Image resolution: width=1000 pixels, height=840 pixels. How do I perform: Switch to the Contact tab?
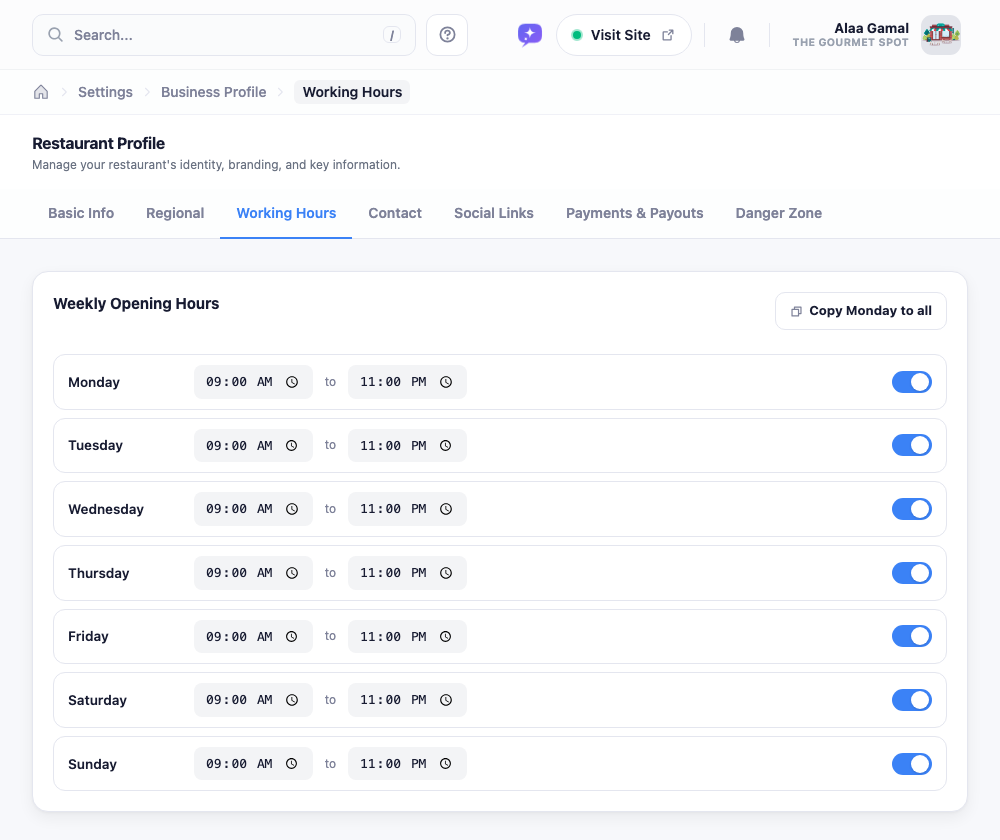pos(395,213)
